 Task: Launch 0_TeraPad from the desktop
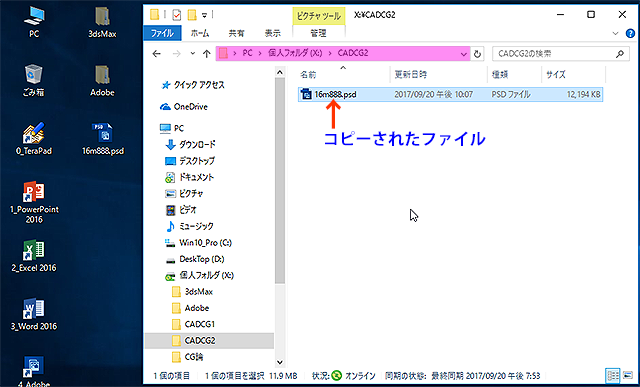pos(34,139)
